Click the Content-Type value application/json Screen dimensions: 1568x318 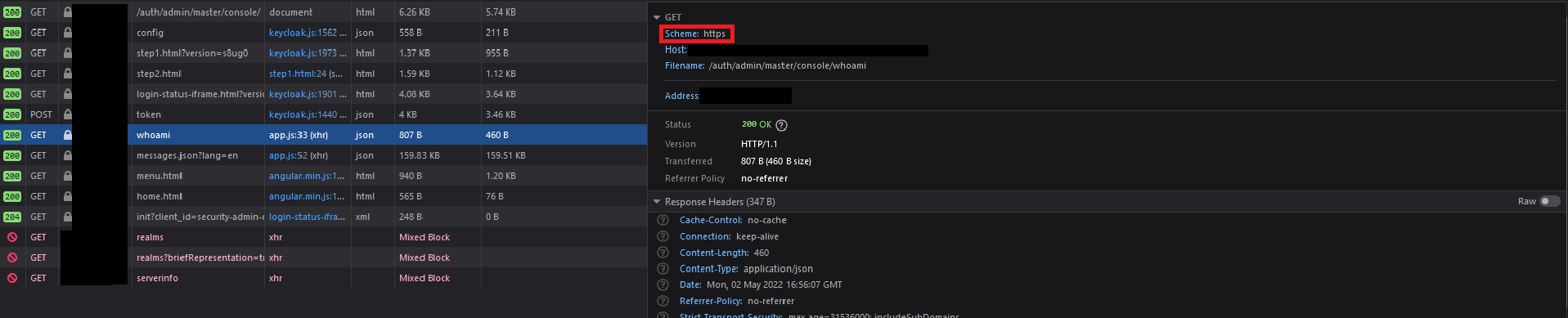[x=778, y=269]
